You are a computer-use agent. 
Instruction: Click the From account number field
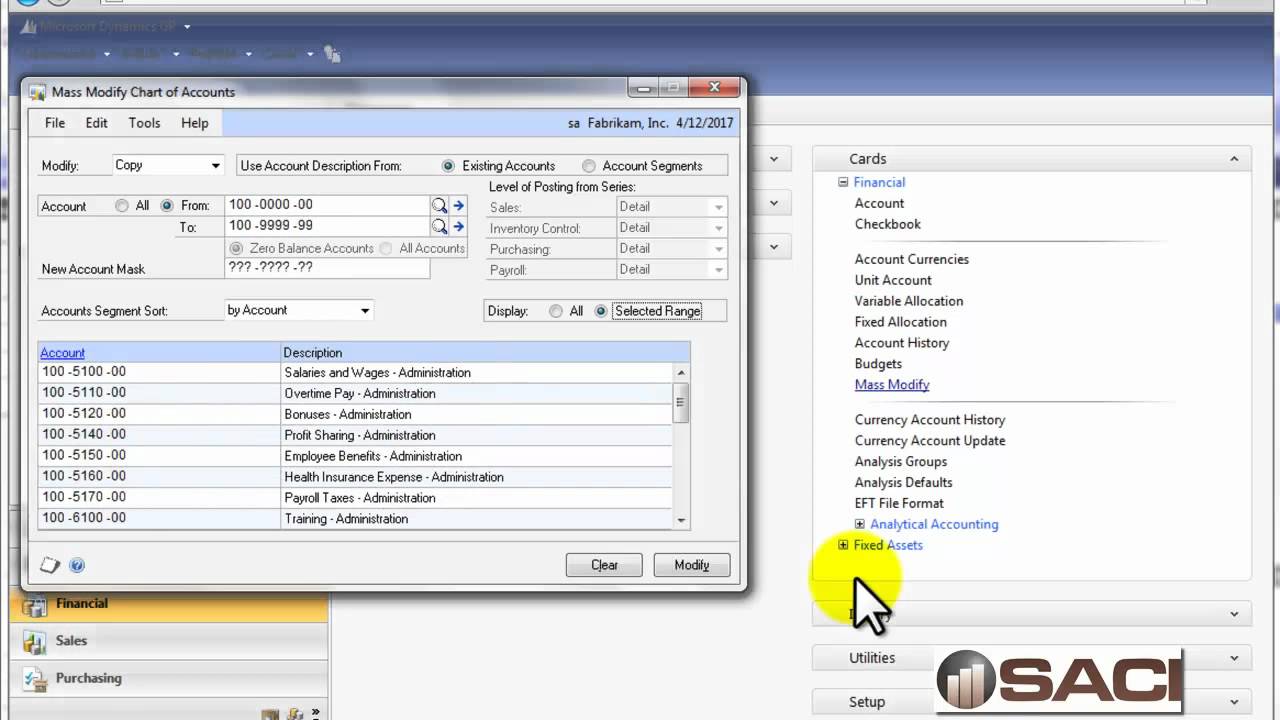point(328,205)
